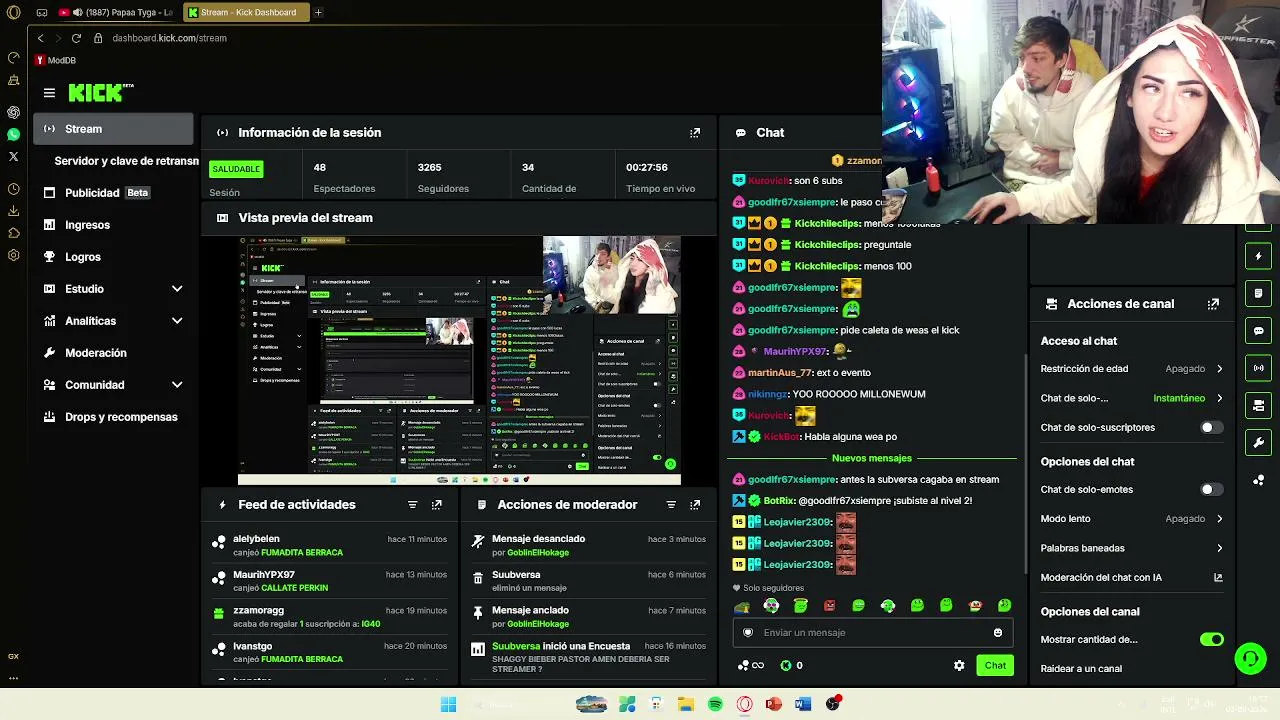The height and width of the screenshot is (720, 1280).
Task: Click the Enviar un mensaje input
Action: [x=873, y=632]
